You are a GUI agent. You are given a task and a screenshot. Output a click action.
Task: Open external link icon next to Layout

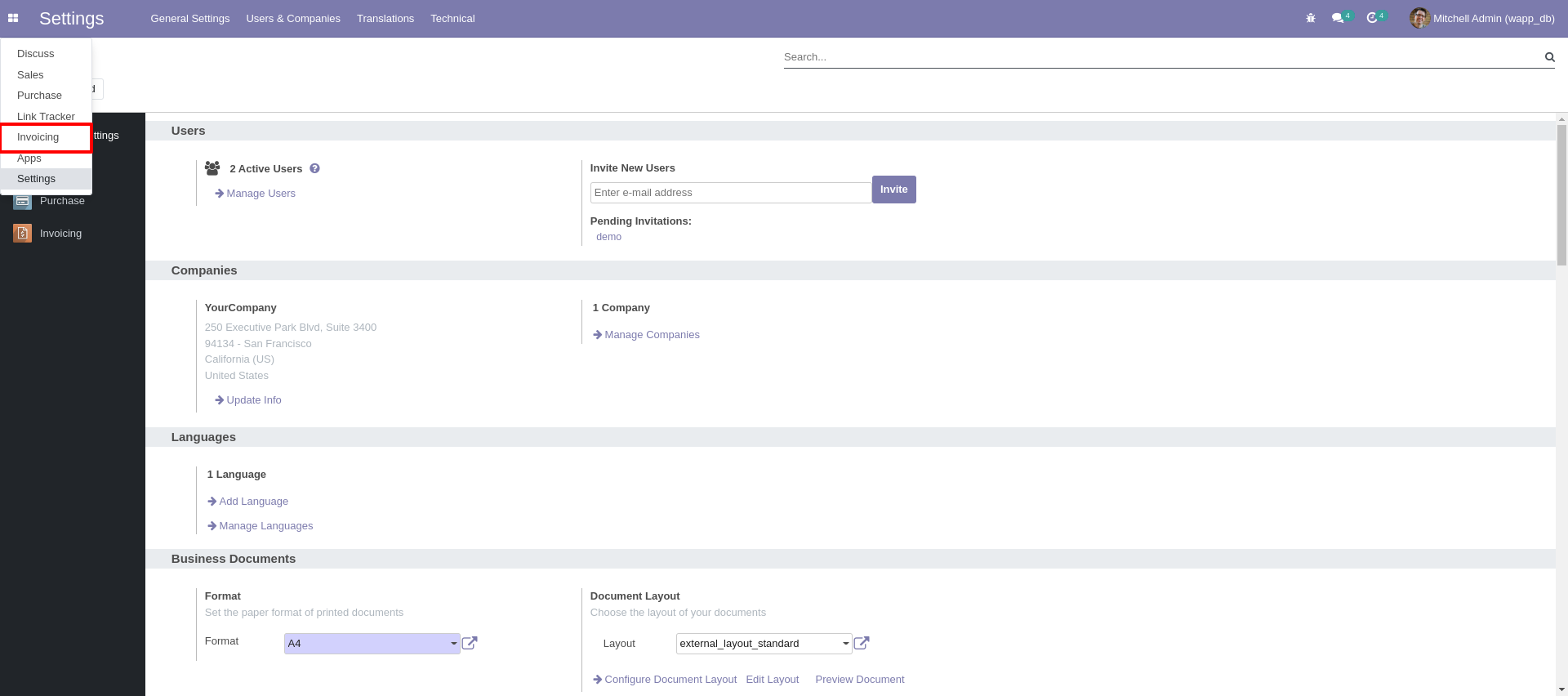pos(862,643)
